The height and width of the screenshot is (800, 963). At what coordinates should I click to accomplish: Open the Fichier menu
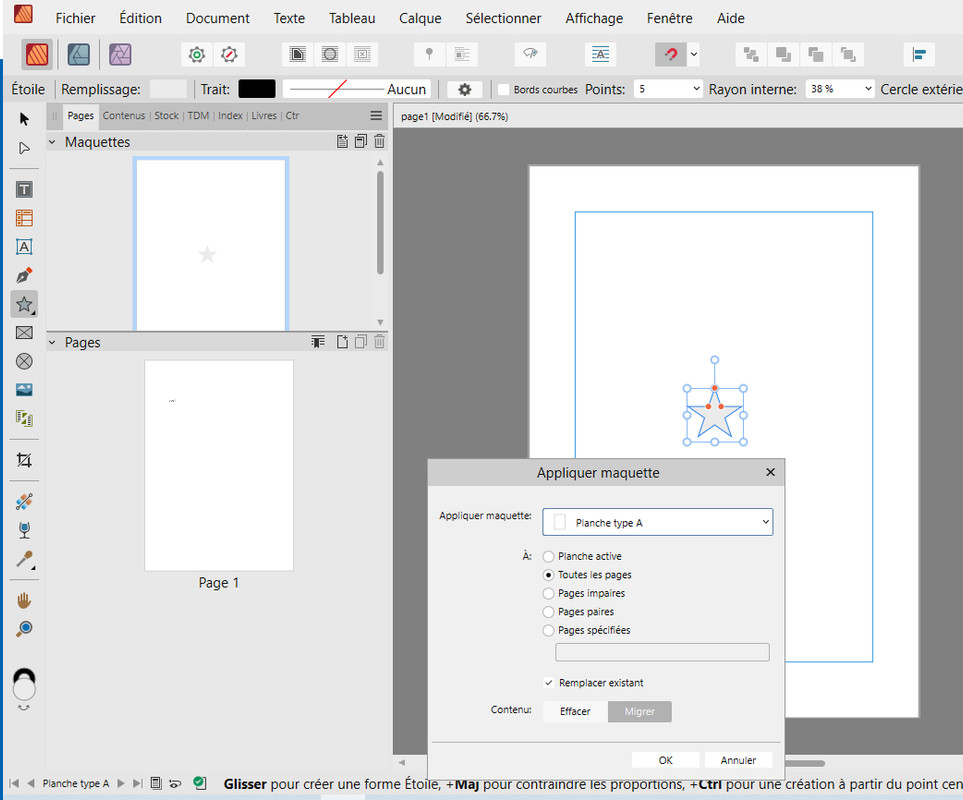(x=76, y=18)
